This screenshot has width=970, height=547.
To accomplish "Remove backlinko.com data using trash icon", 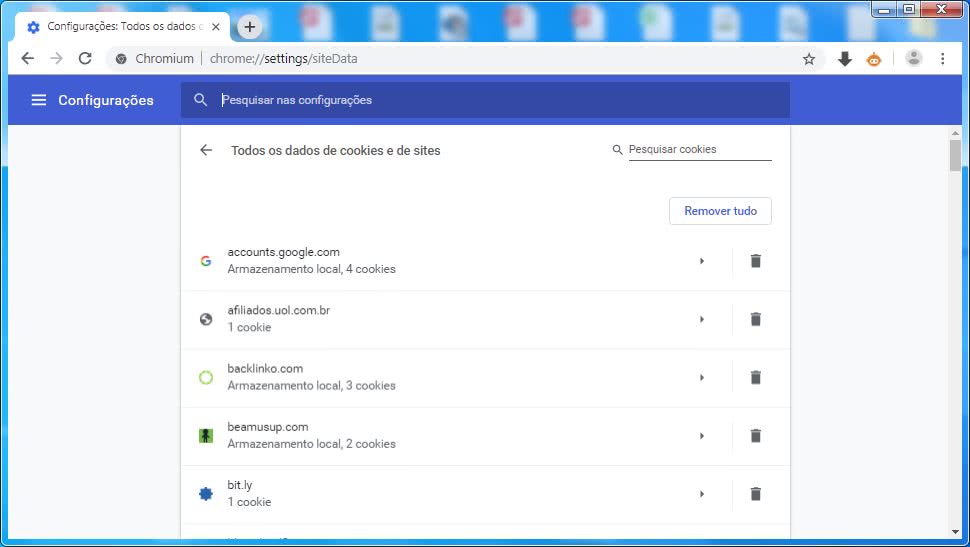I will [755, 377].
